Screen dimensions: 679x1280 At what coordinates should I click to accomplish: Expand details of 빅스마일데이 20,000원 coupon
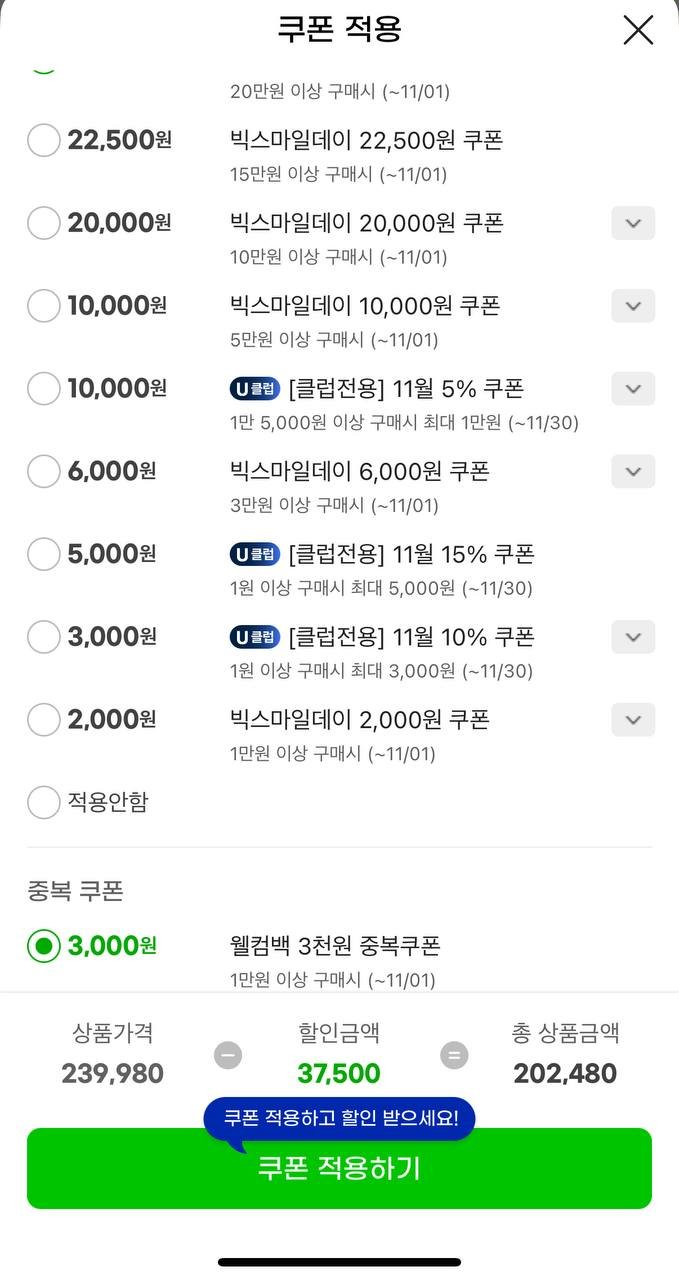coord(633,223)
